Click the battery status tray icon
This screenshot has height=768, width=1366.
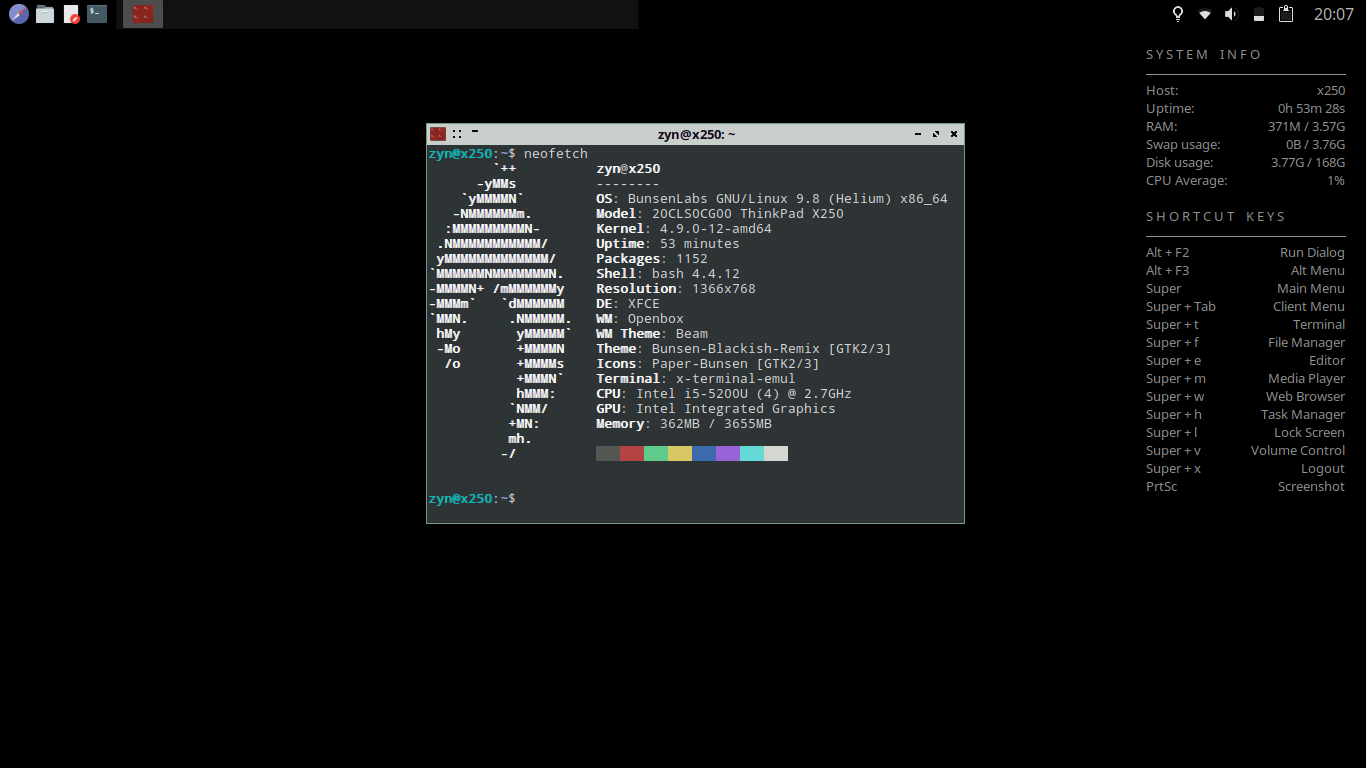click(1259, 14)
